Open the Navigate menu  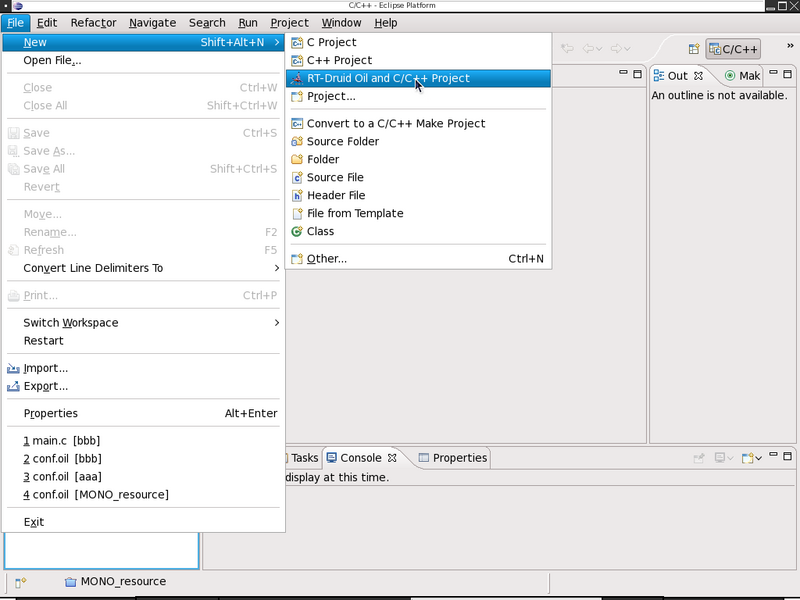coord(153,23)
